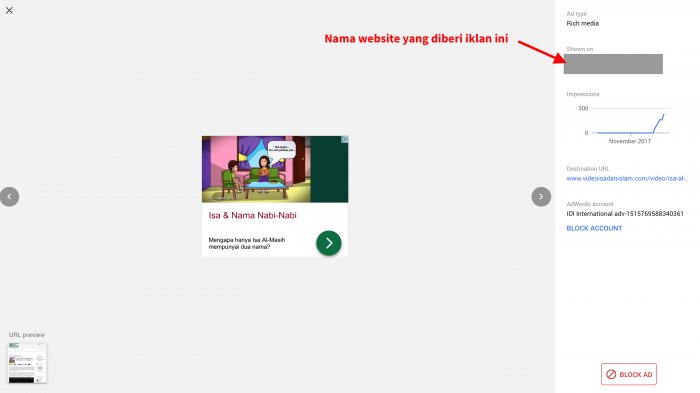Close the ad review overlay

(x=9, y=10)
